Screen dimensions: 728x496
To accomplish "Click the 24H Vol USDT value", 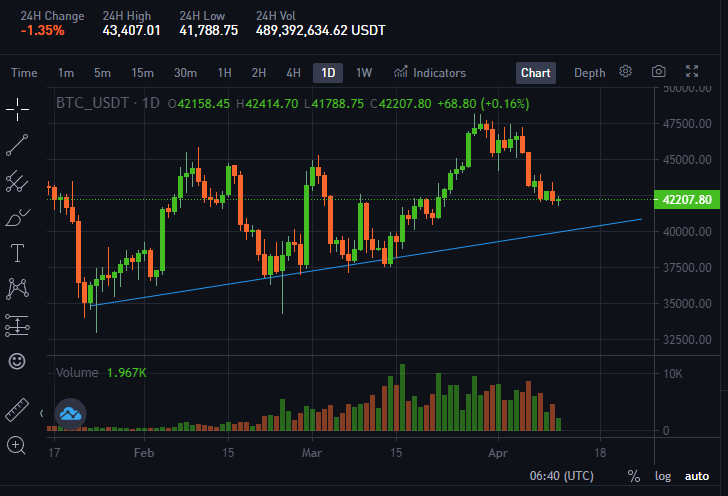I will [320, 31].
